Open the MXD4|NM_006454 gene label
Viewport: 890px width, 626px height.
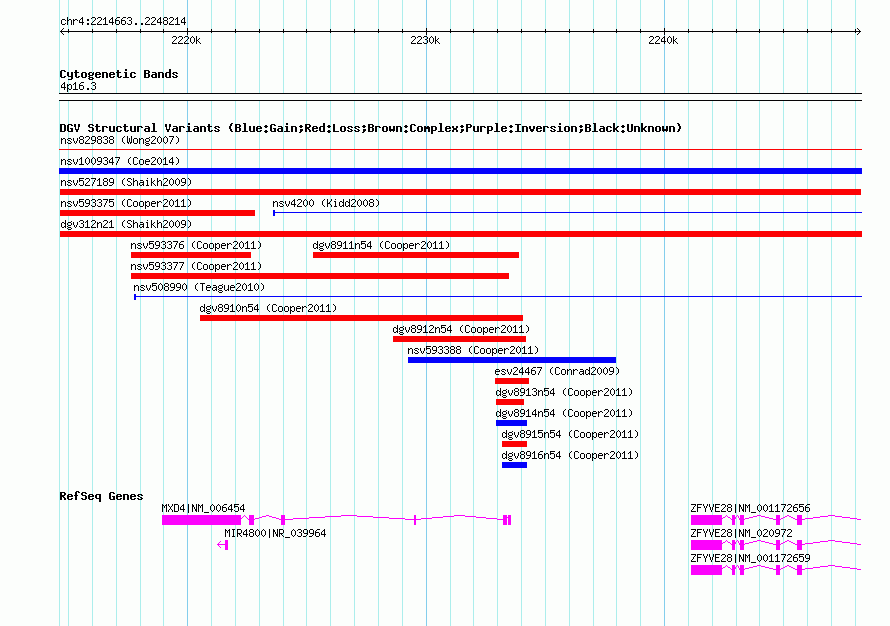point(203,508)
